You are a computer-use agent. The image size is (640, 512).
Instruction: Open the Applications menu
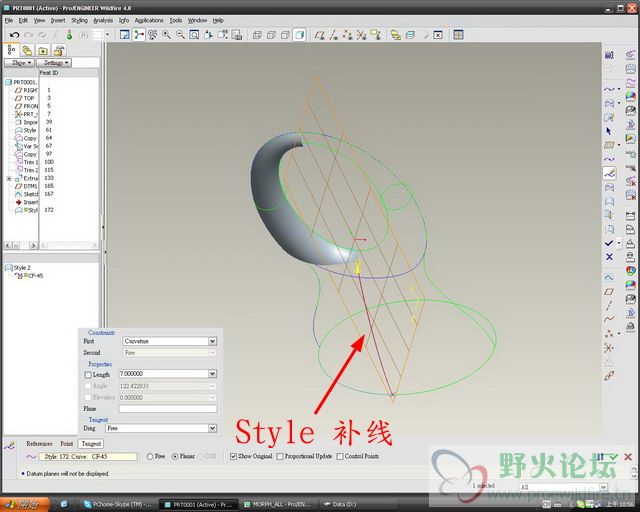point(149,20)
